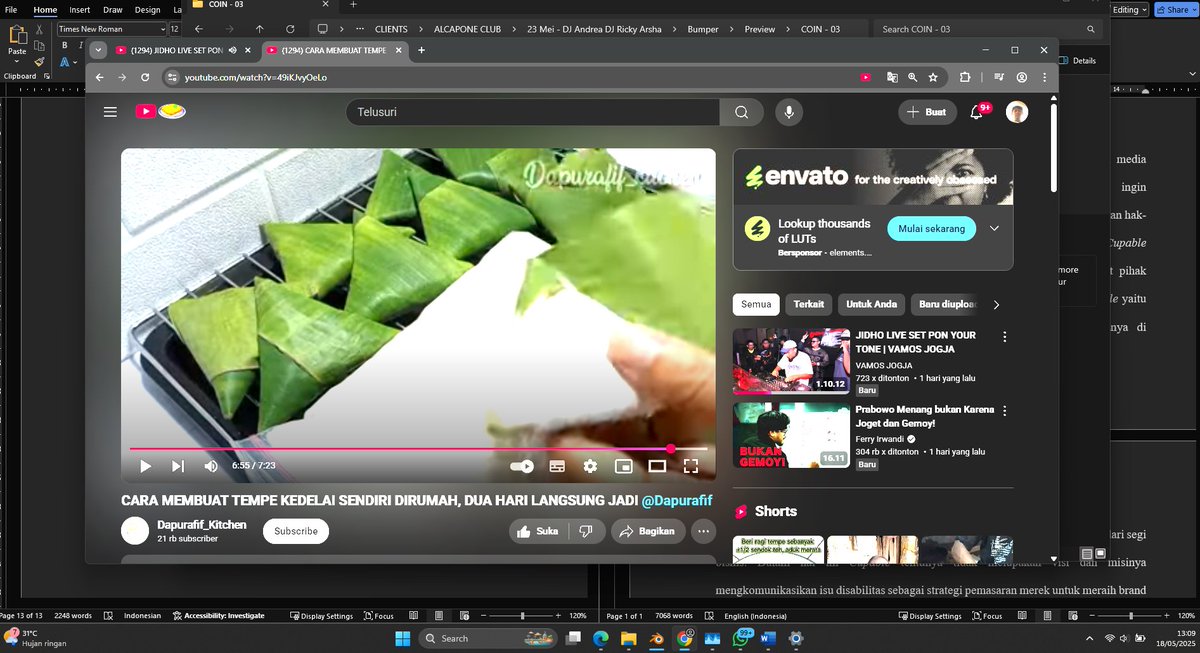Viewport: 1200px width, 653px height.
Task: Open the YouTube notifications bell
Action: pyautogui.click(x=977, y=112)
